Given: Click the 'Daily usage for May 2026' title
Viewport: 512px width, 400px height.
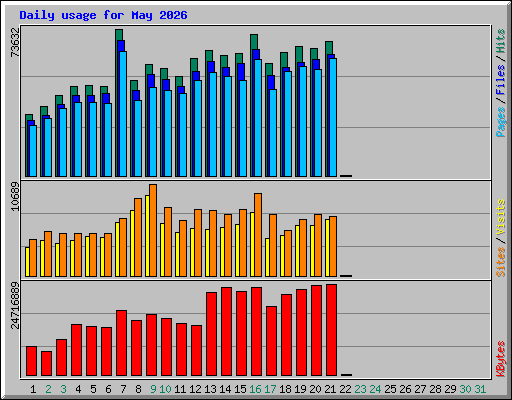Looking at the screenshot, I should [x=103, y=15].
